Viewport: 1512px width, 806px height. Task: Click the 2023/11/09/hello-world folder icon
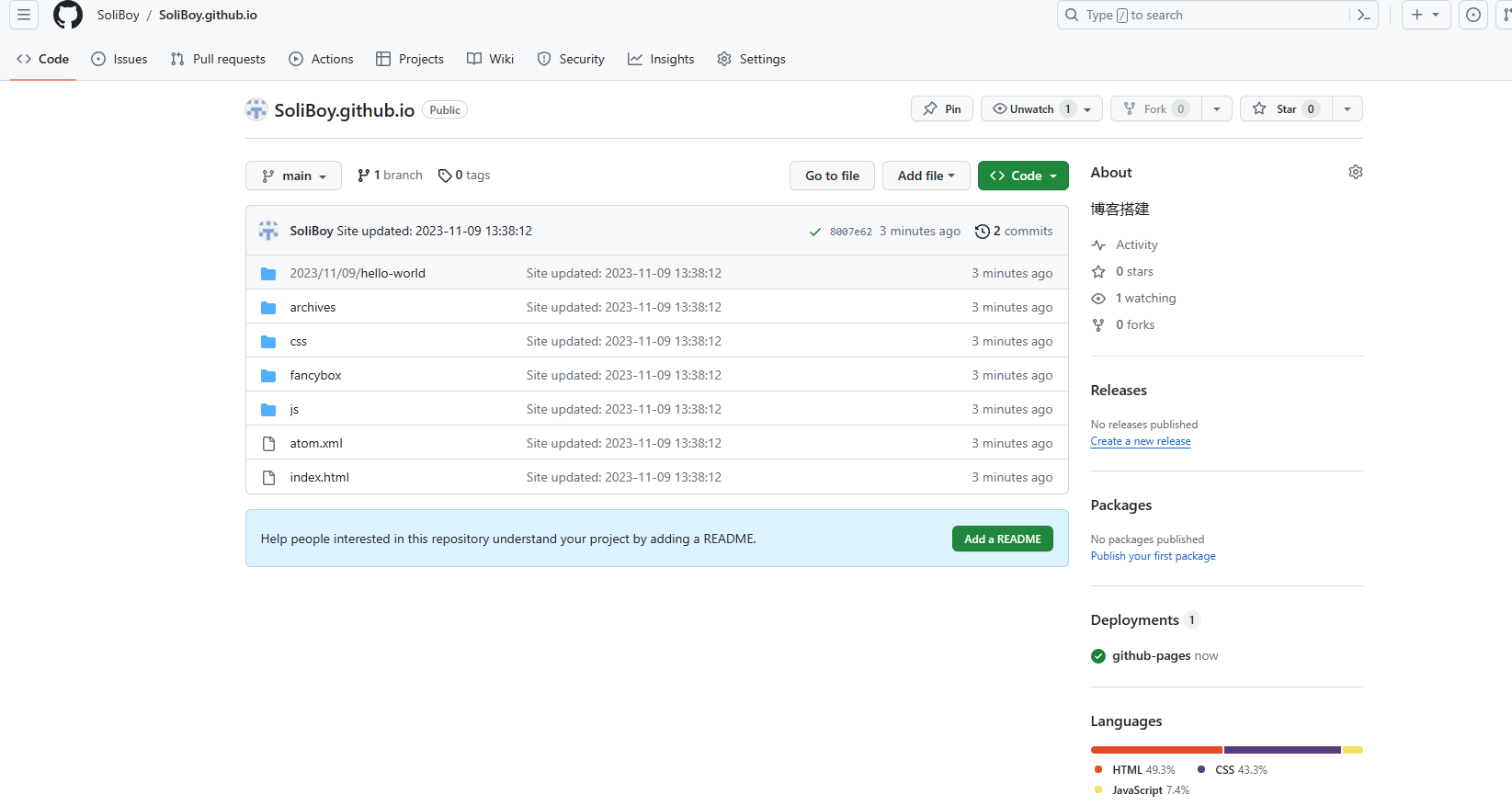[x=268, y=273]
